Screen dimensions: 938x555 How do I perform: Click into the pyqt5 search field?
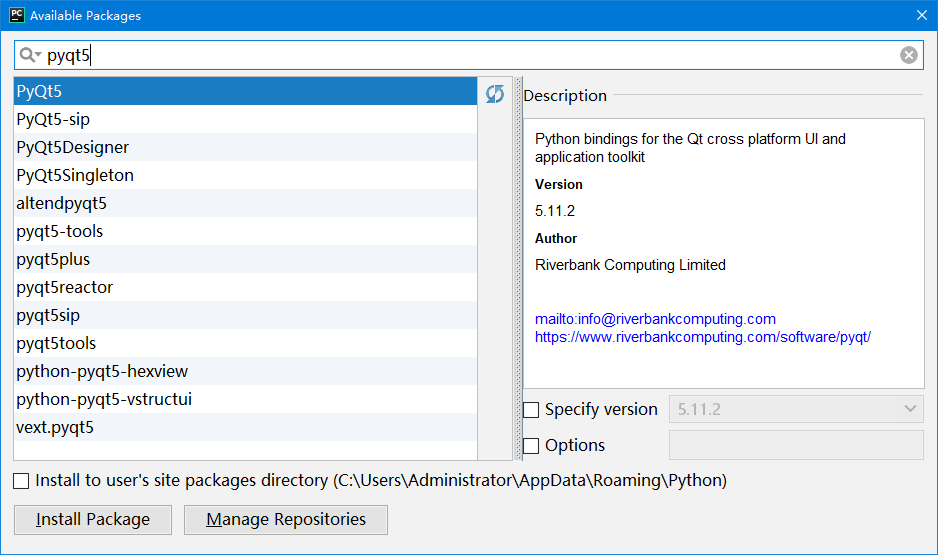[x=467, y=55]
